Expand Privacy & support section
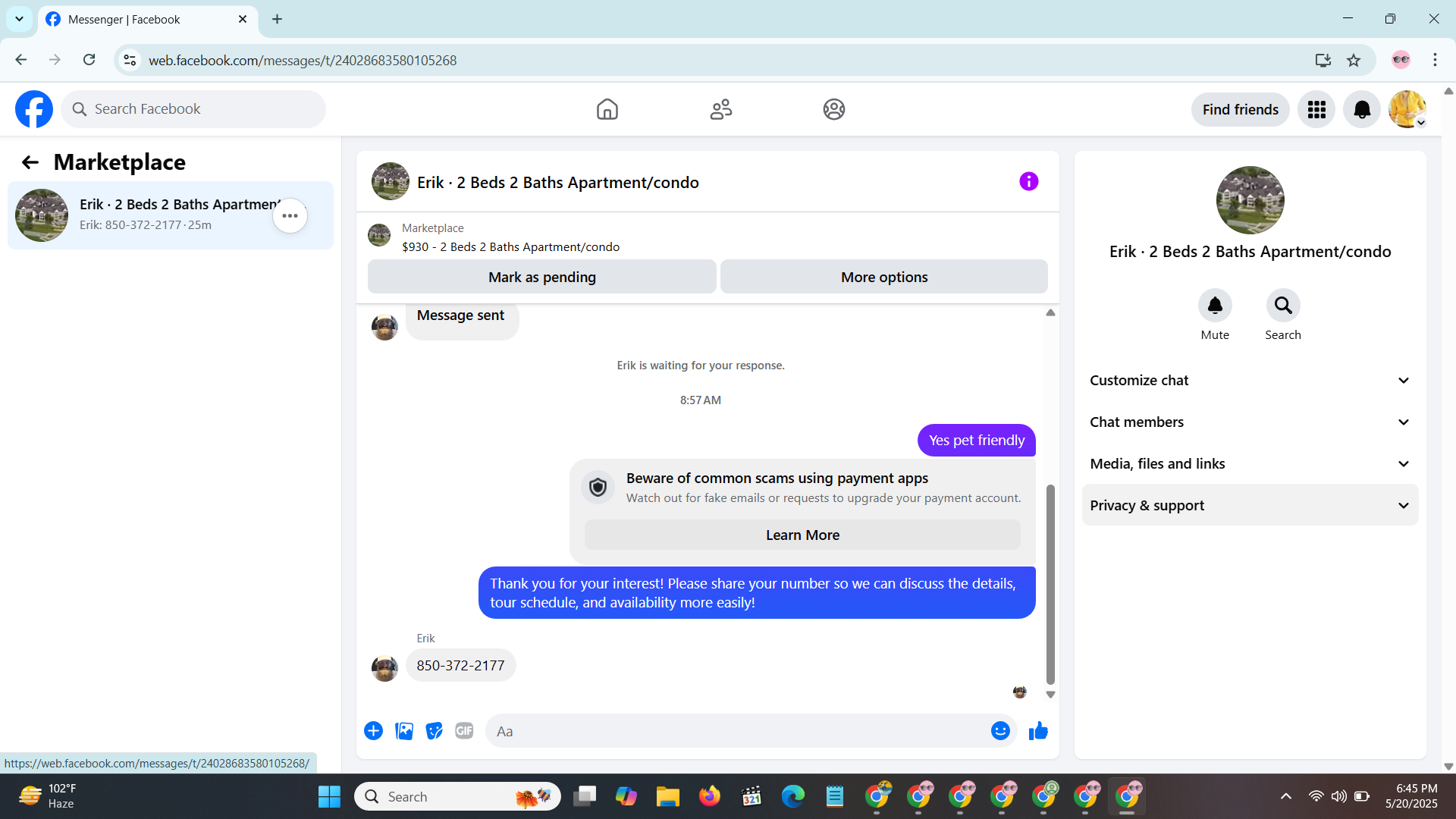Screen dimensions: 1456x819 tap(1250, 506)
